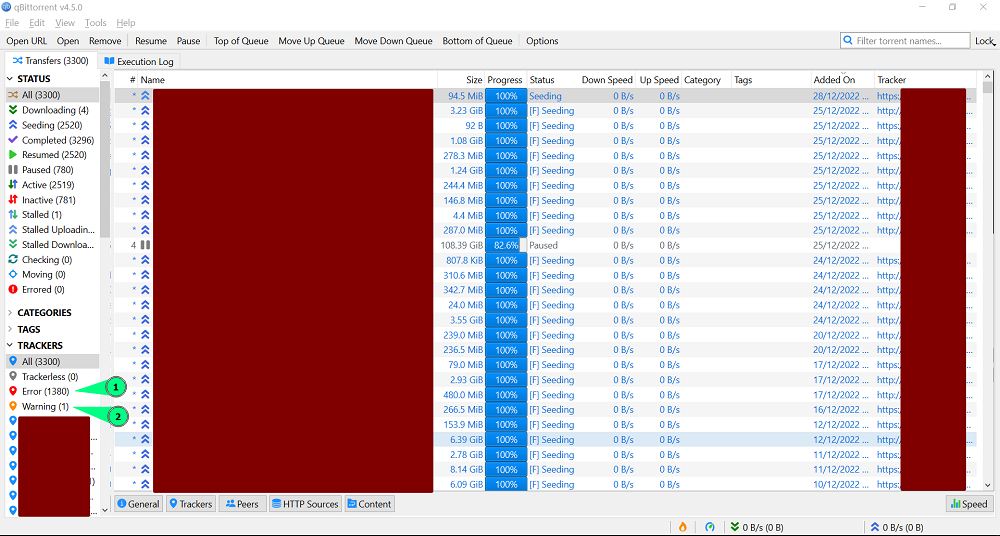Collapse the STATUS section
Image resolution: width=1000 pixels, height=536 pixels.
pos(10,79)
